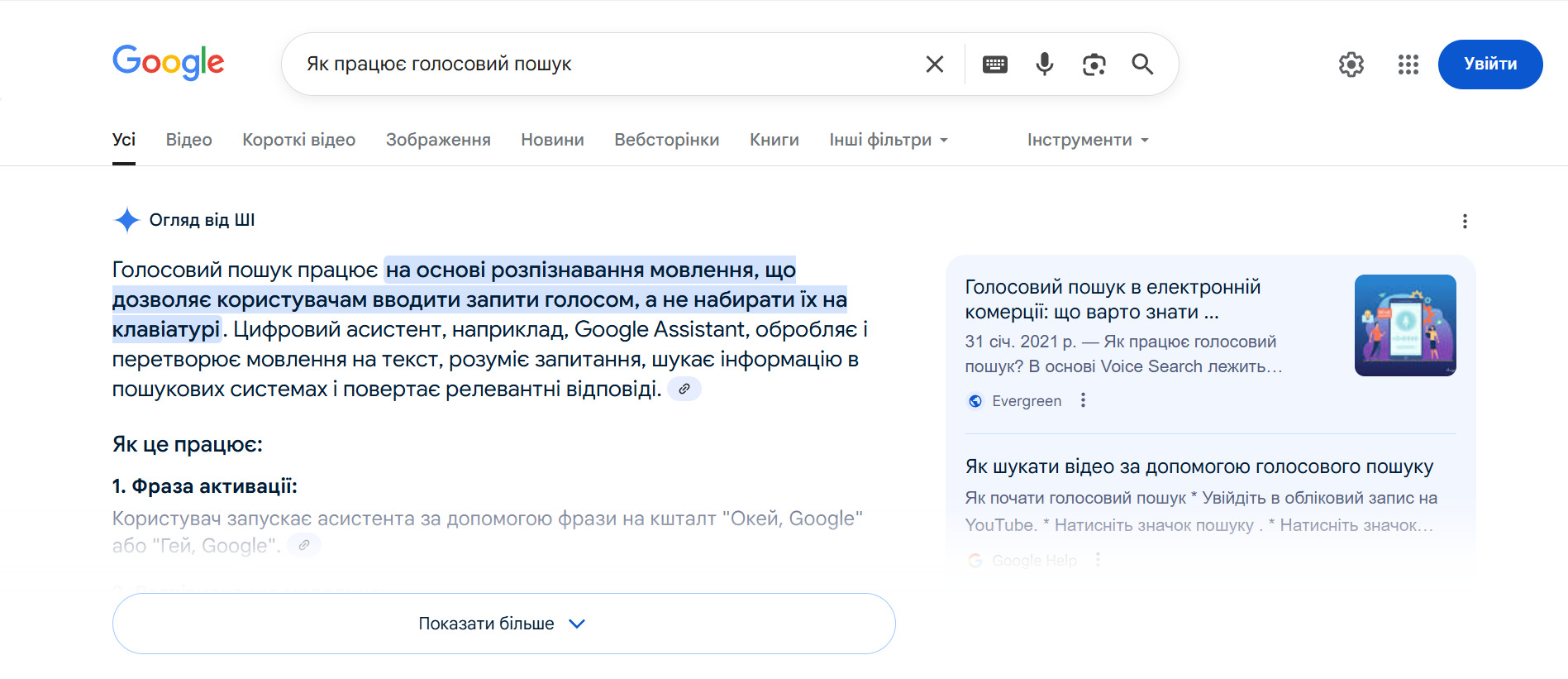Open Як шукати відео за допомогою голосового пошуку
The image size is (1568, 679).
(1199, 466)
